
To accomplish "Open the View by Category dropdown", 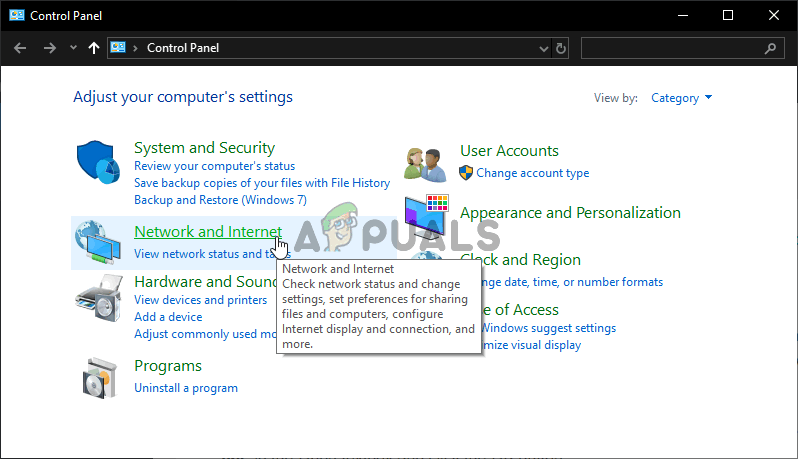I will pos(682,98).
